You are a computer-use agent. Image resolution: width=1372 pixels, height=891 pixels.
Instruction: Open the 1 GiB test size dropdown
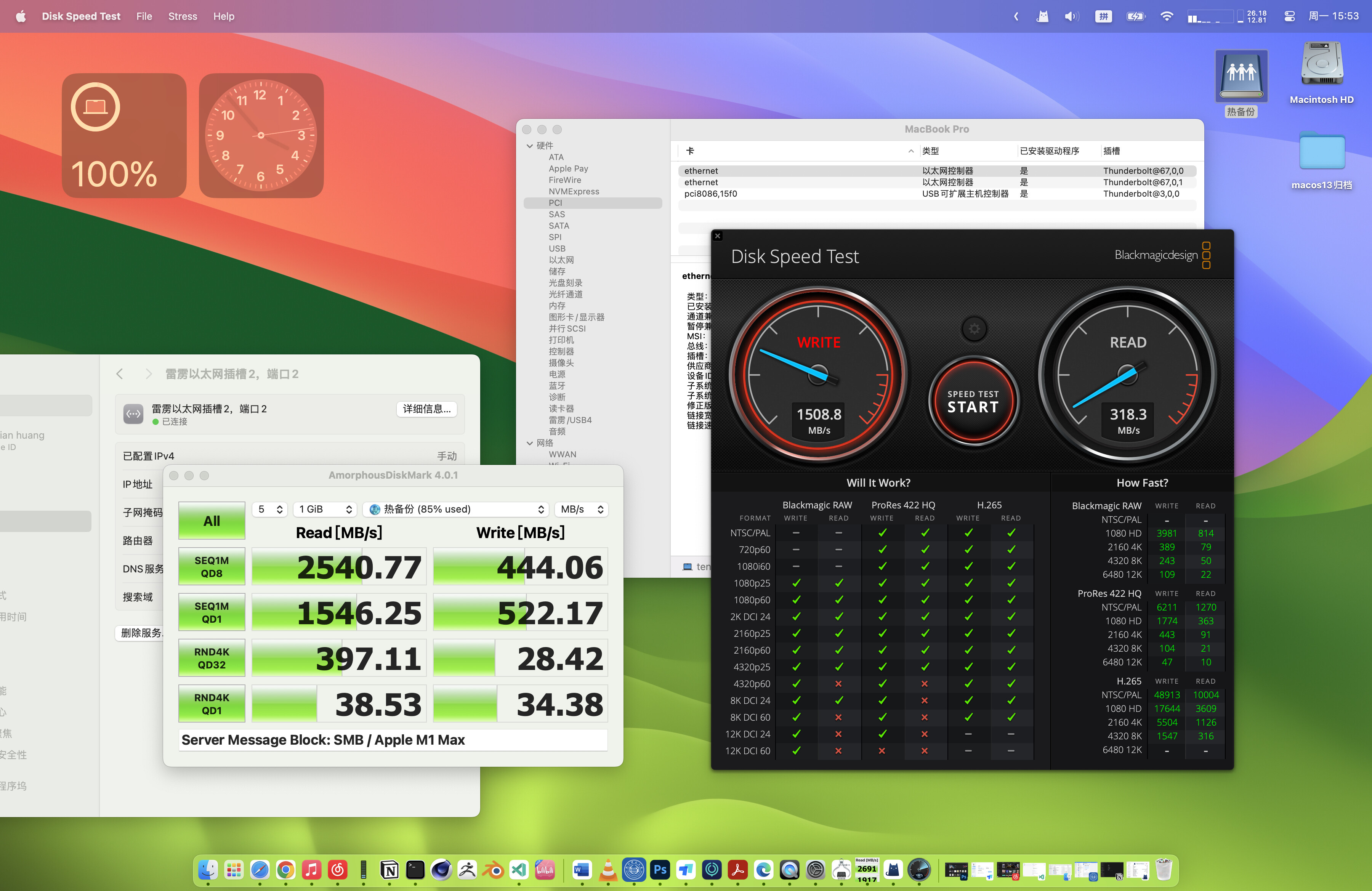click(325, 509)
